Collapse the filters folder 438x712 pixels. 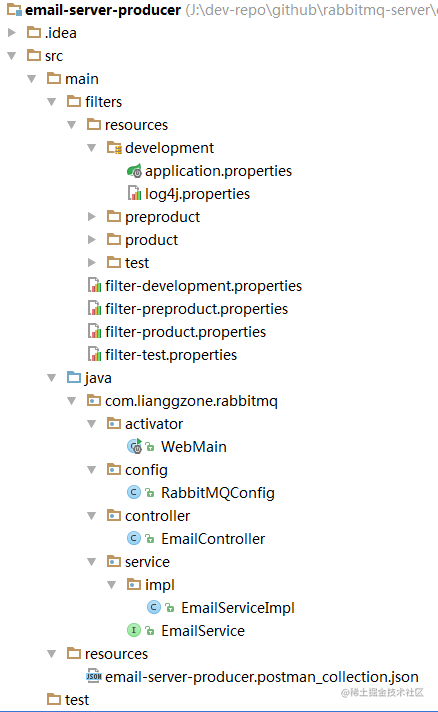point(52,102)
